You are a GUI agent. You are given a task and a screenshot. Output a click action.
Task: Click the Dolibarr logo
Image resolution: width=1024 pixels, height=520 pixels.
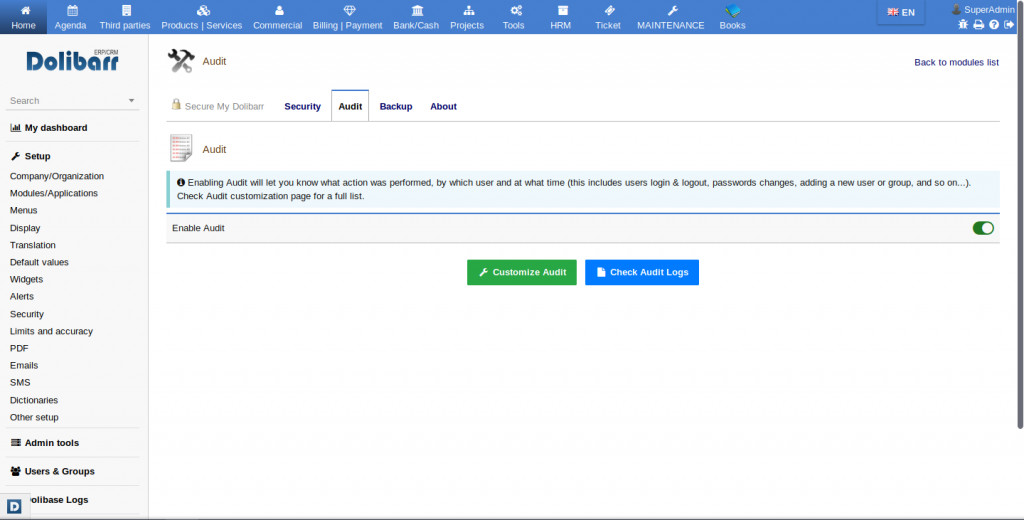pyautogui.click(x=72, y=60)
